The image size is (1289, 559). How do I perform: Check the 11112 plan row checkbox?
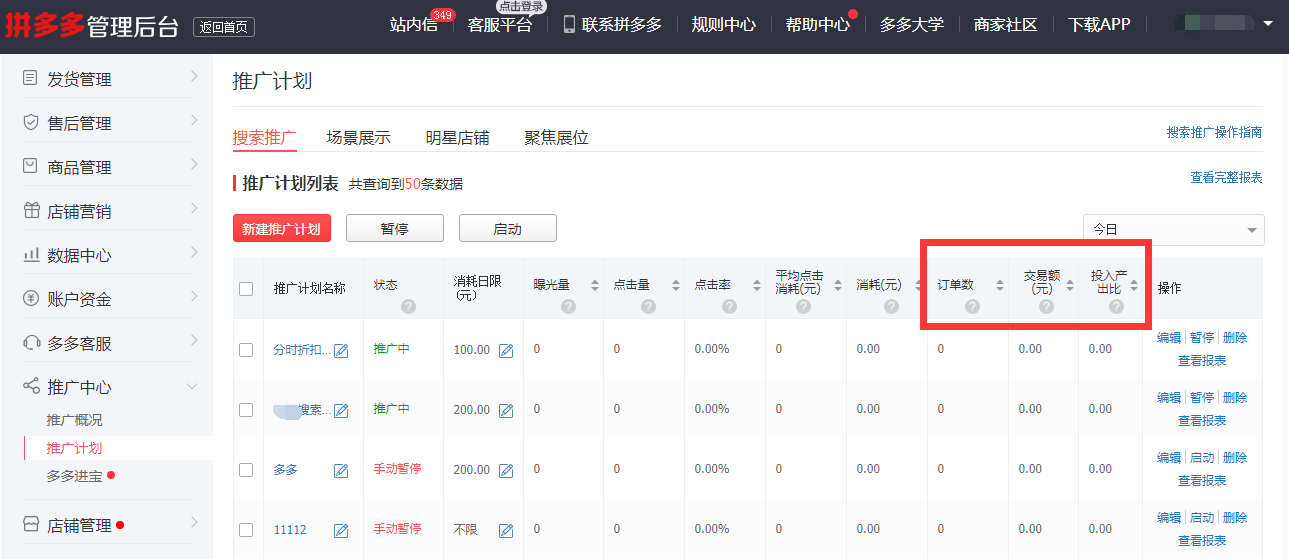click(x=246, y=529)
